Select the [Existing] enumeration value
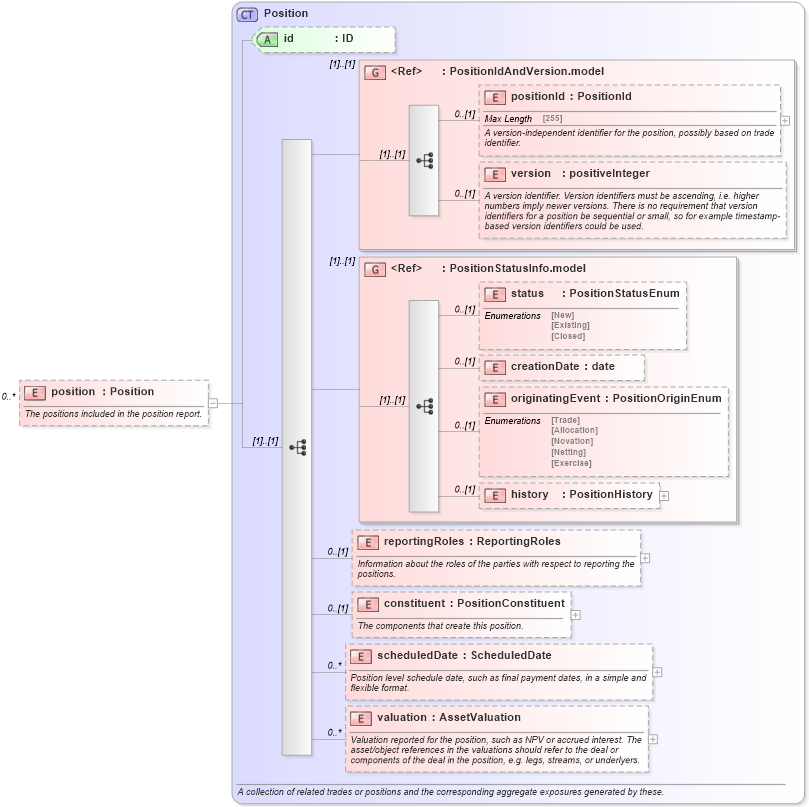Image resolution: width=809 pixels, height=807 pixels. 570,325
